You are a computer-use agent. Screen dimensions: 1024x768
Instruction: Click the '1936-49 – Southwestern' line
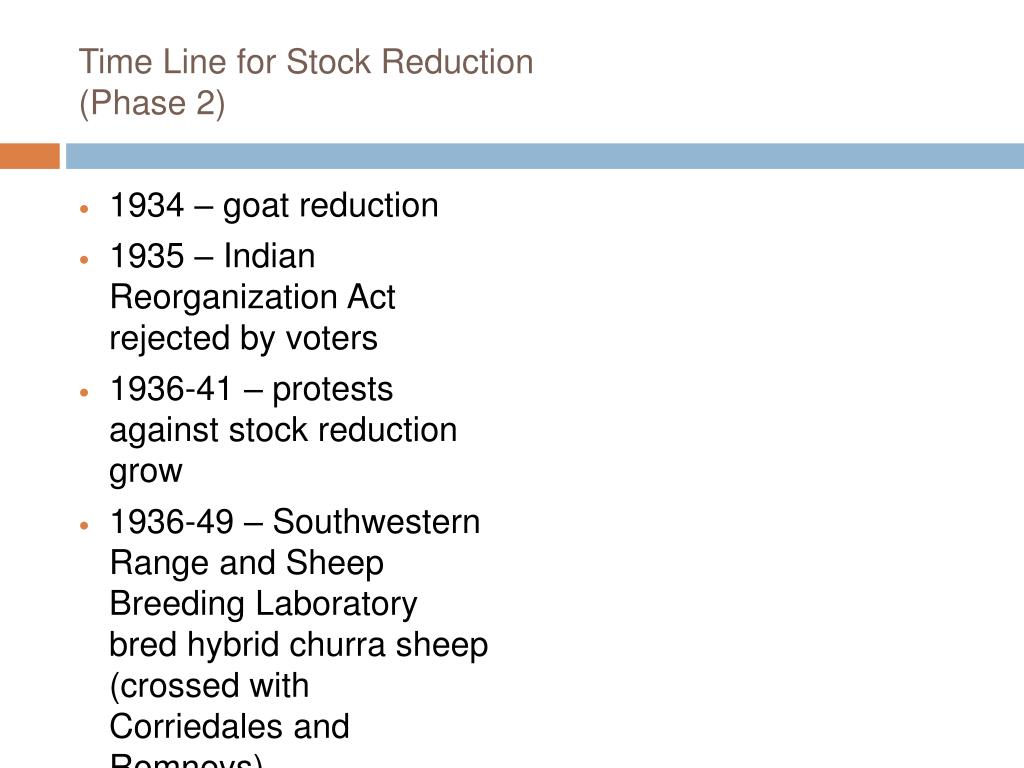(x=295, y=522)
